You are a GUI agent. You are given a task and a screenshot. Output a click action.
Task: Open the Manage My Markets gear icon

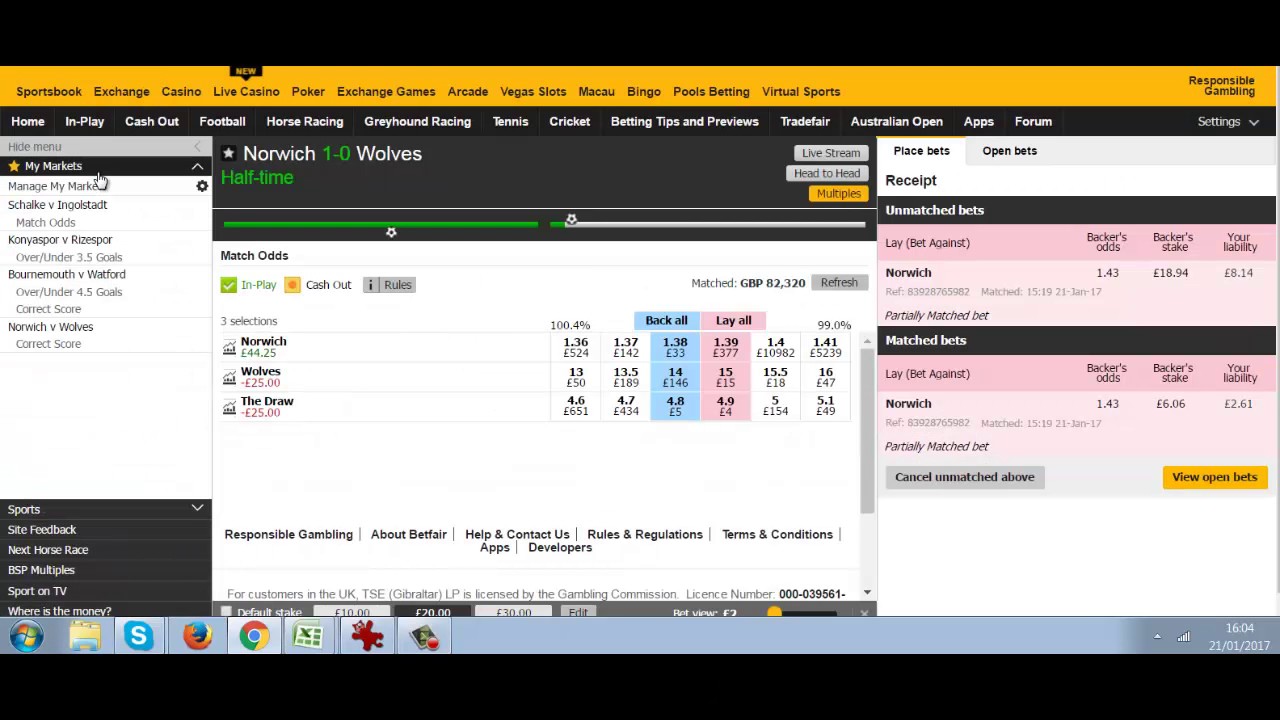point(202,186)
